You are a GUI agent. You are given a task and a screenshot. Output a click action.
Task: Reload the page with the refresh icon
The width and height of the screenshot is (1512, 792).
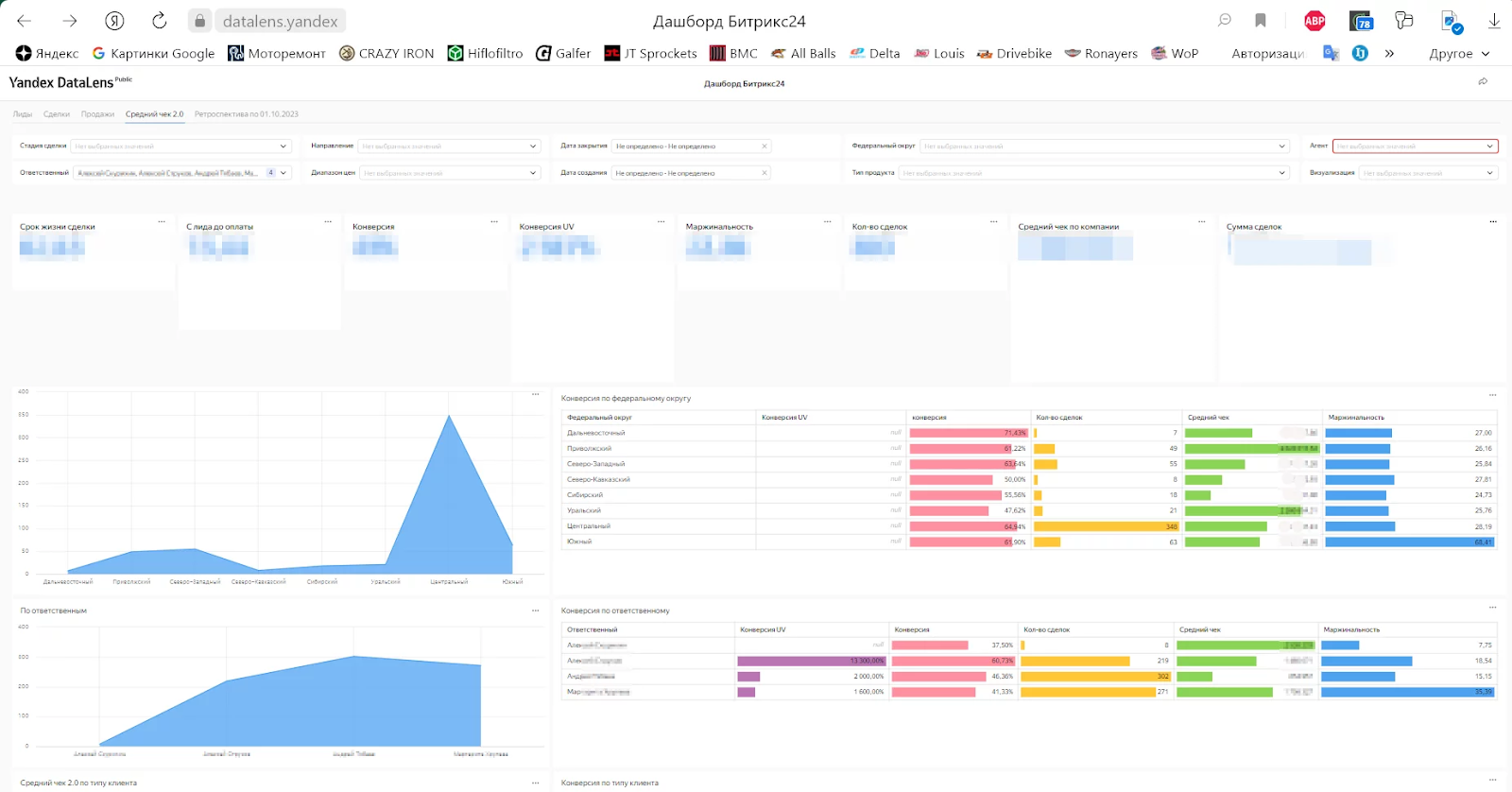159,21
